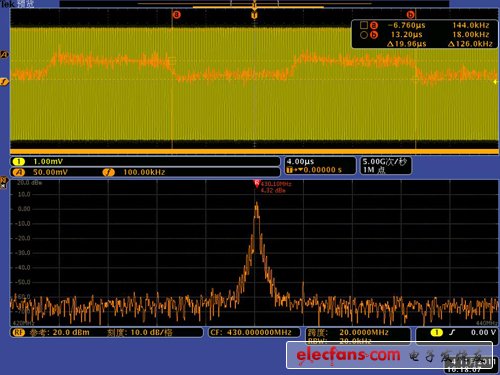
Task: Click cursor a marker at top
Action: point(176,15)
